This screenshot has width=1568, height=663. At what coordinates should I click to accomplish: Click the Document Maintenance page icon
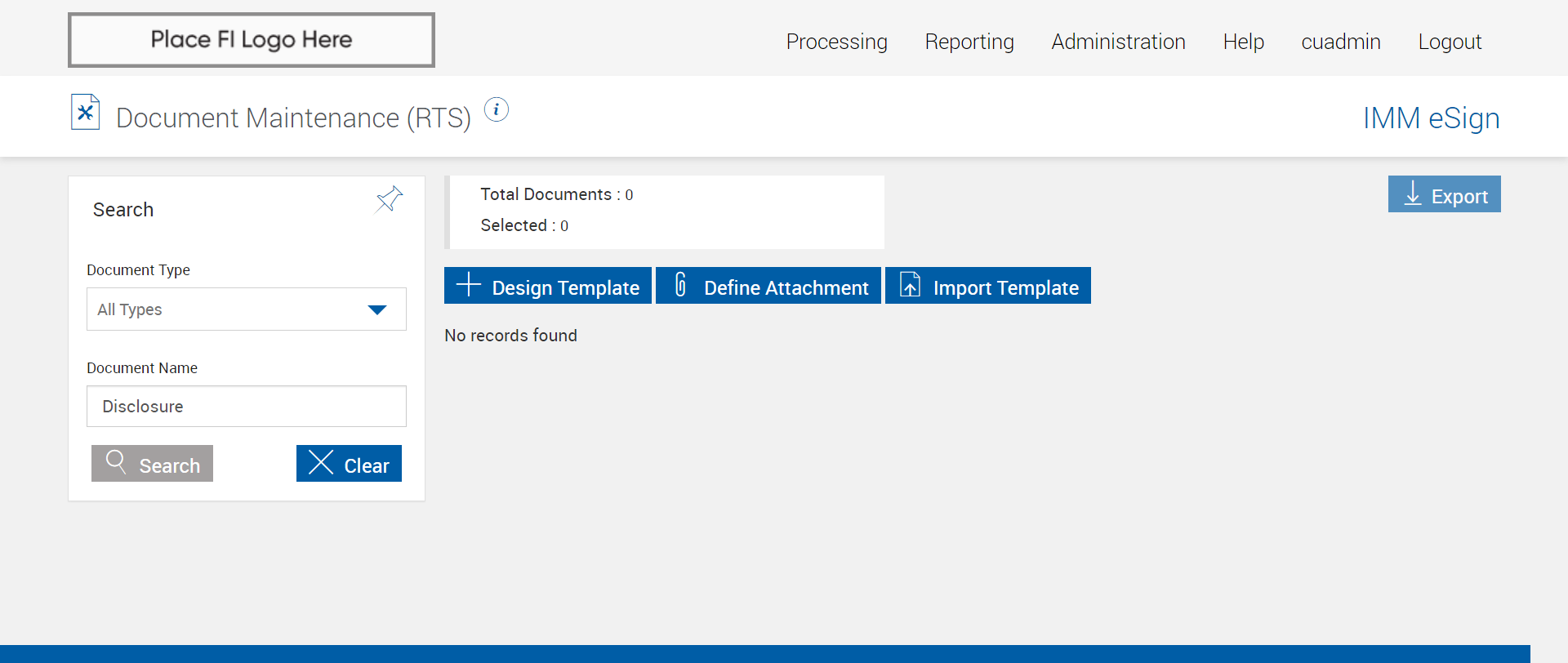(85, 113)
